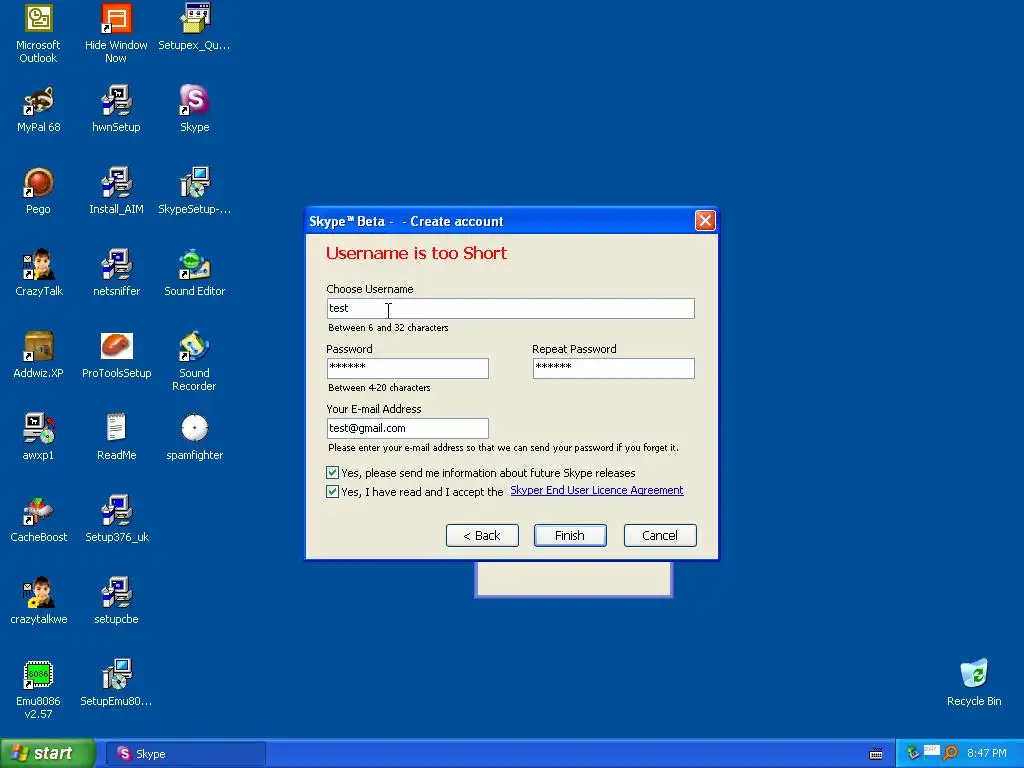Click the 8:47 PM clock in tray
The width and height of the screenshot is (1024, 768).
tap(987, 754)
